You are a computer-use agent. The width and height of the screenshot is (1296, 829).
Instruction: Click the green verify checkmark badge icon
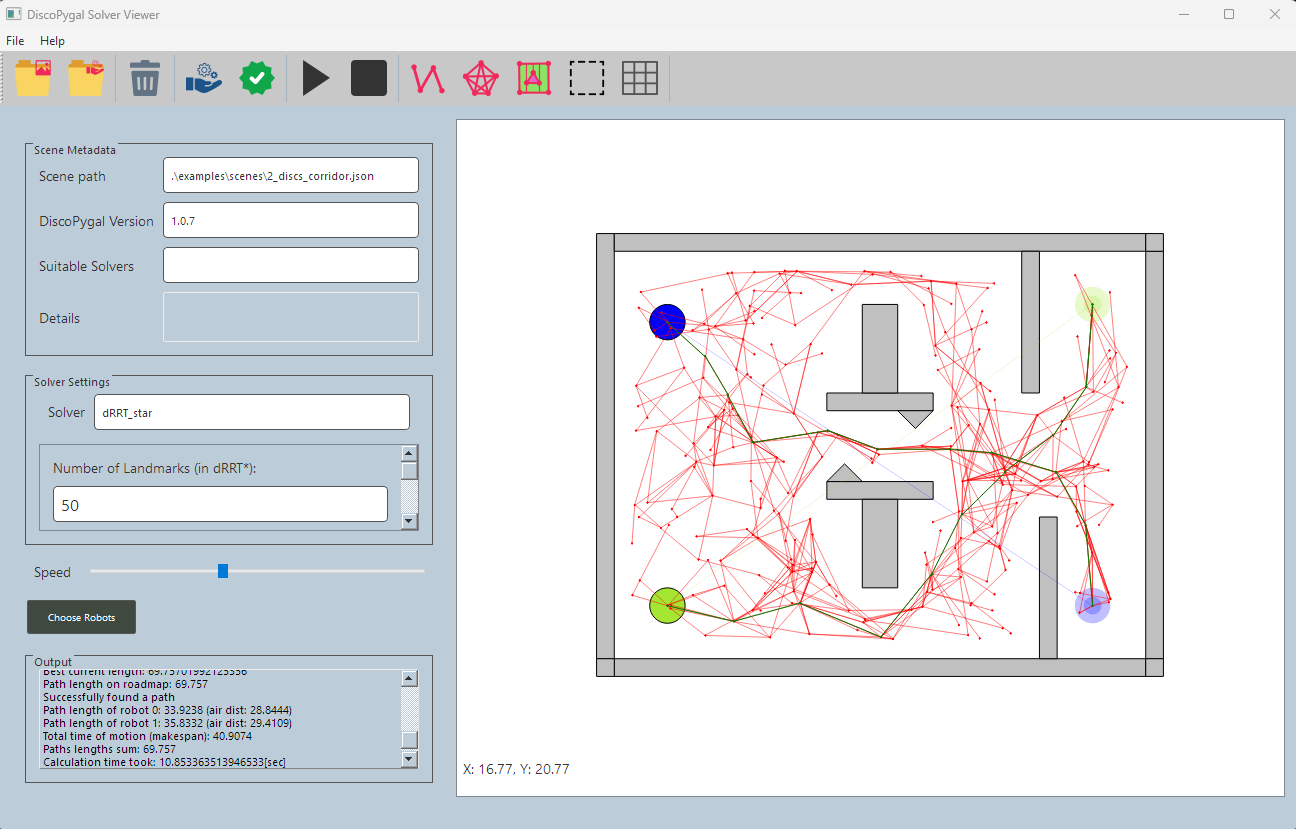pos(257,78)
